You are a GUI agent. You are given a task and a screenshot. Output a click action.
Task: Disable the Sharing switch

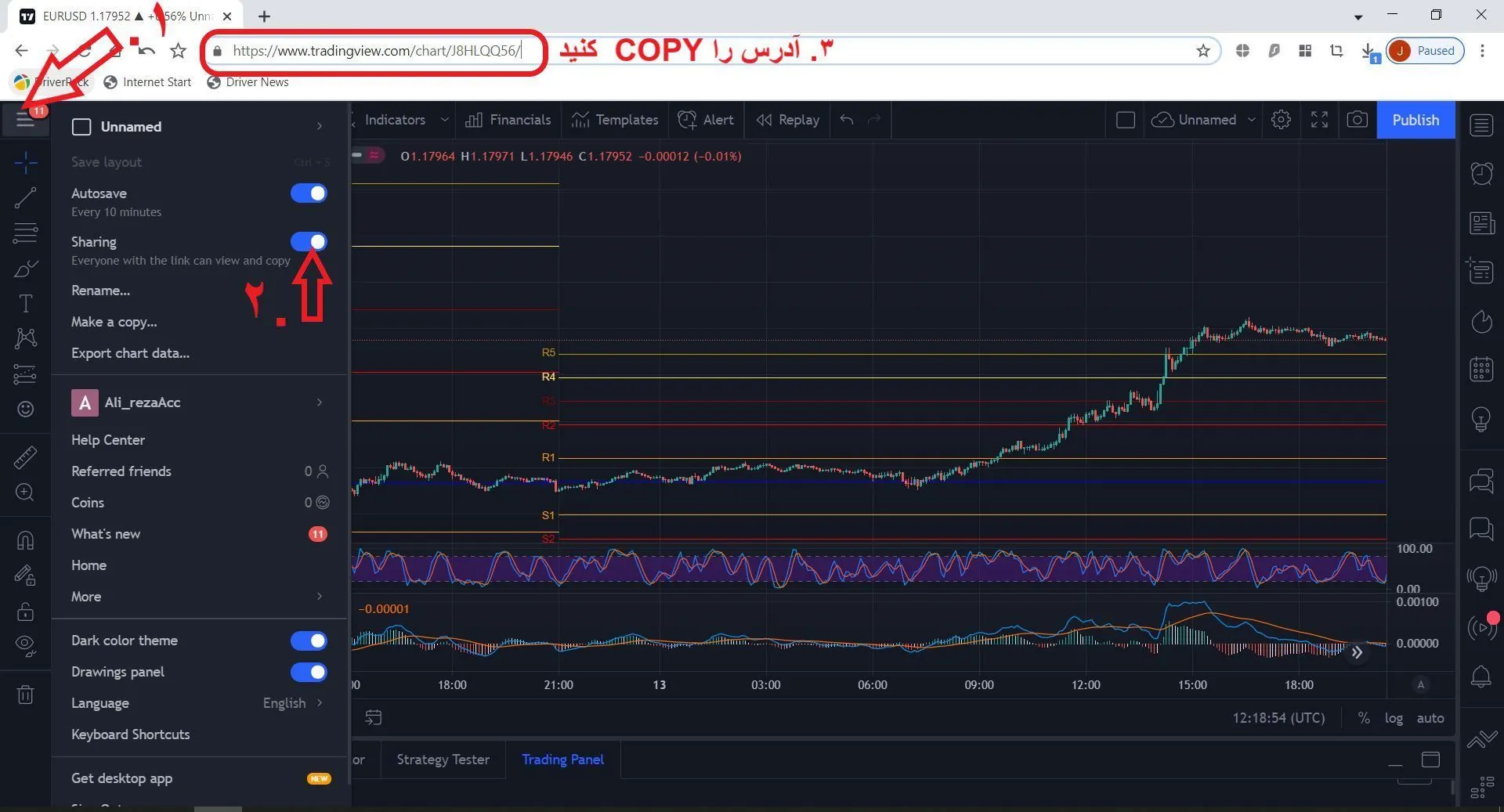tap(309, 242)
